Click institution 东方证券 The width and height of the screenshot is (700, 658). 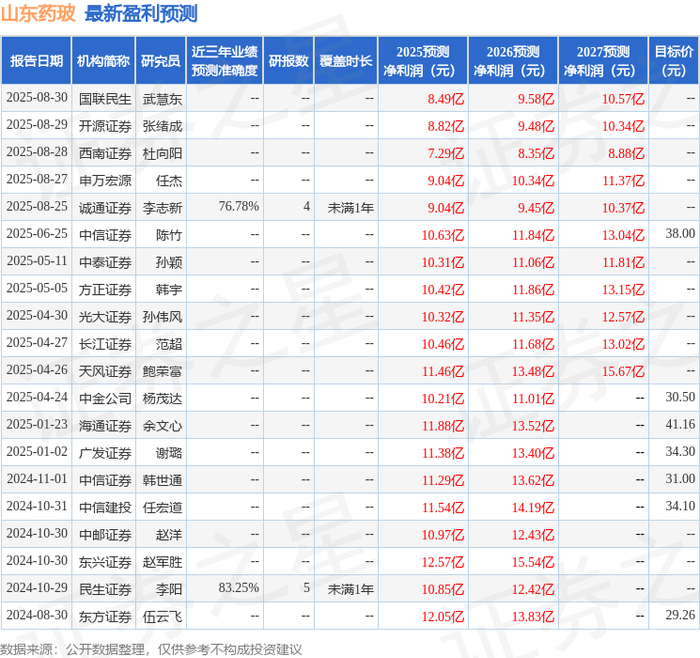coord(105,616)
